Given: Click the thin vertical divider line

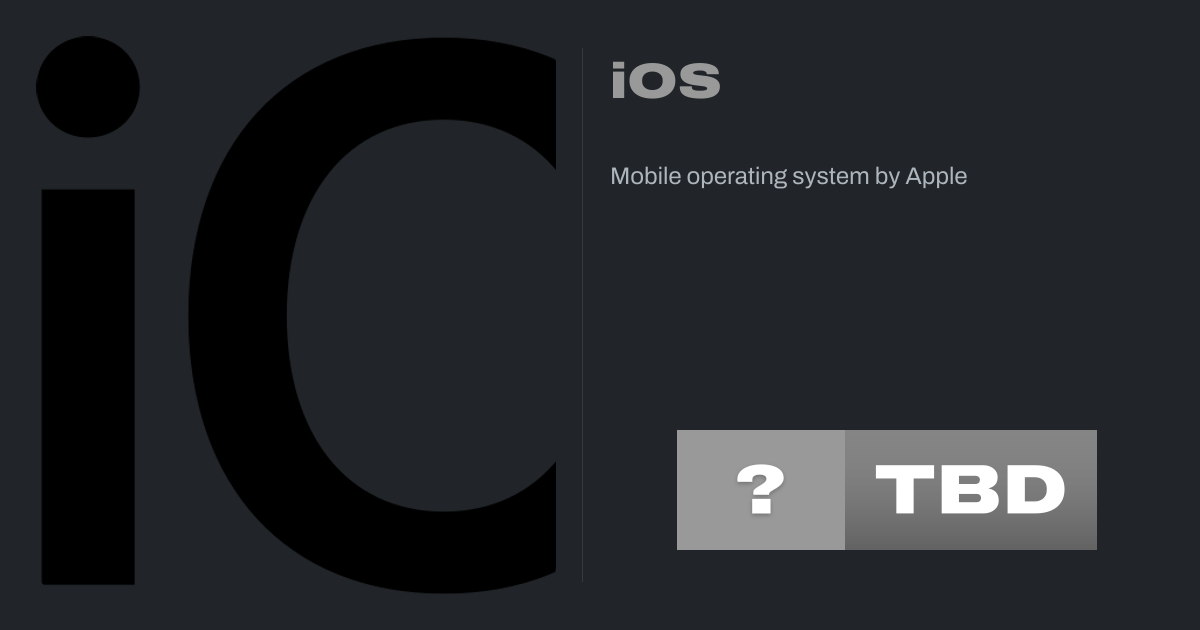Looking at the screenshot, I should pos(583,314).
